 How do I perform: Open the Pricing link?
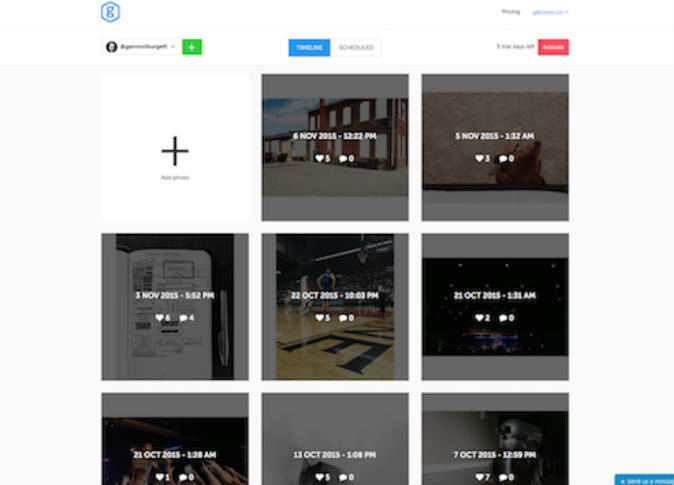click(510, 12)
